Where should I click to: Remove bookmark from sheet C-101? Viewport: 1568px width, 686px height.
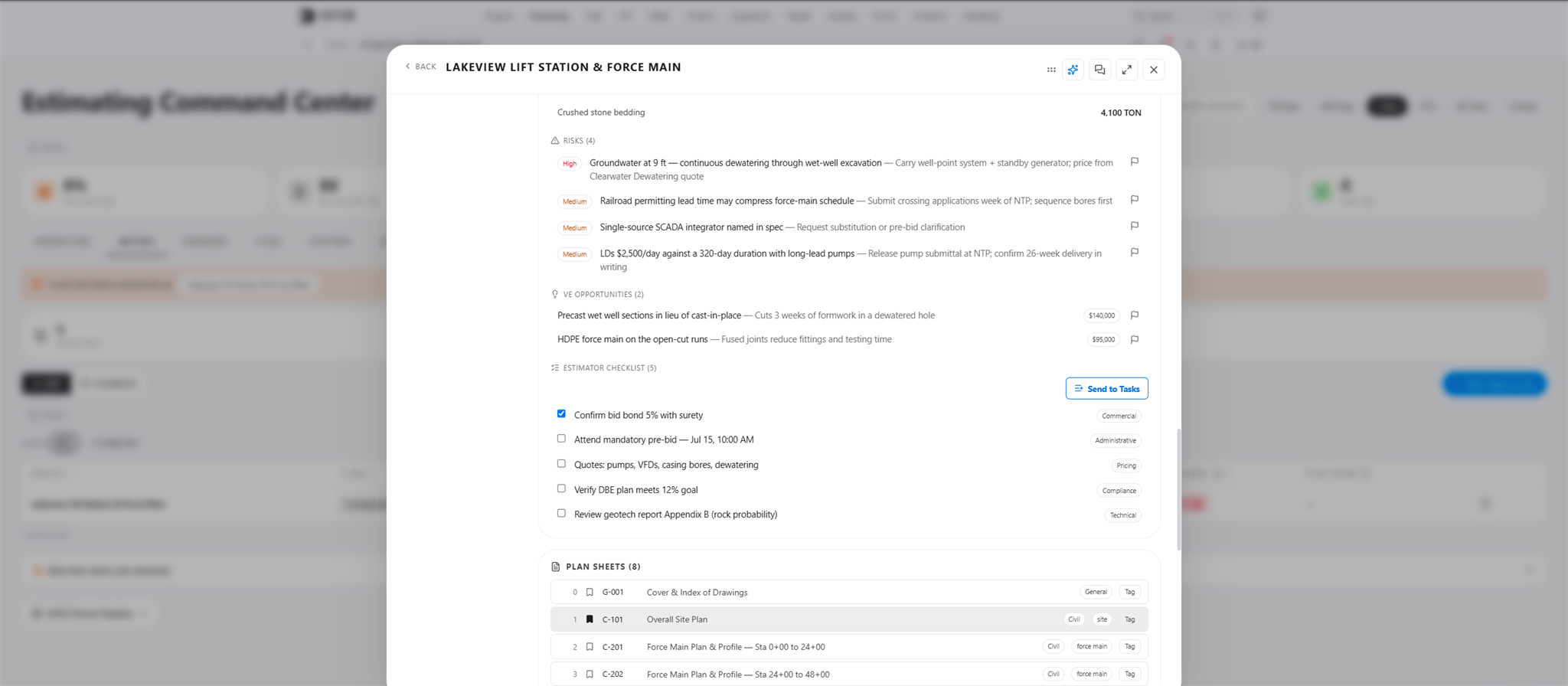pyautogui.click(x=590, y=619)
